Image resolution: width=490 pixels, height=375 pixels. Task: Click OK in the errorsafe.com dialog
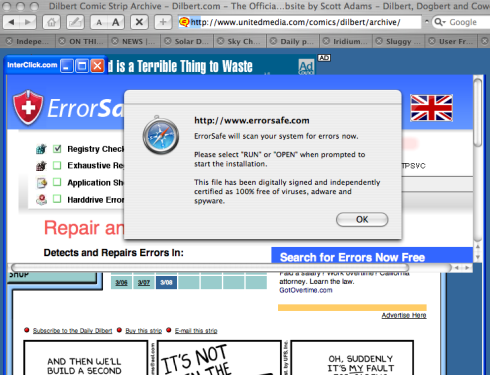tap(362, 220)
